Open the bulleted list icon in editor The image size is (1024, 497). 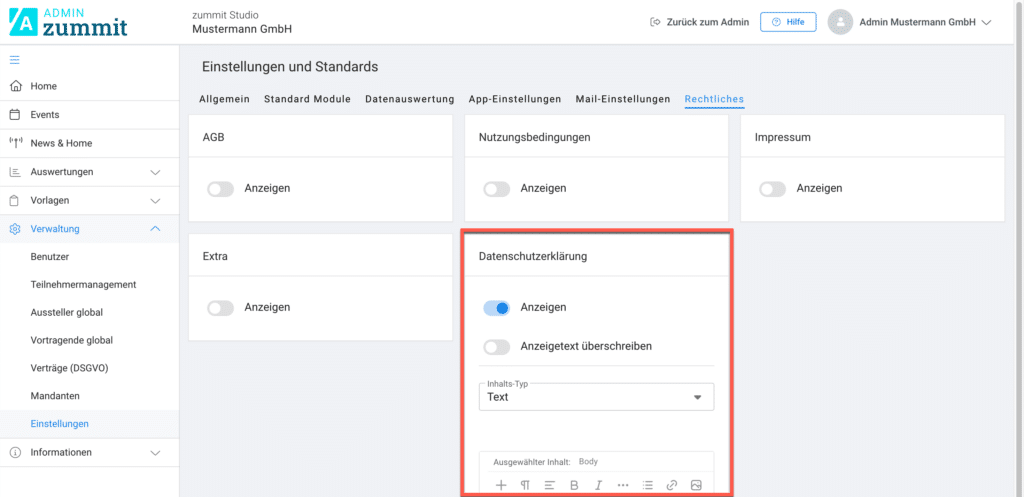click(648, 485)
